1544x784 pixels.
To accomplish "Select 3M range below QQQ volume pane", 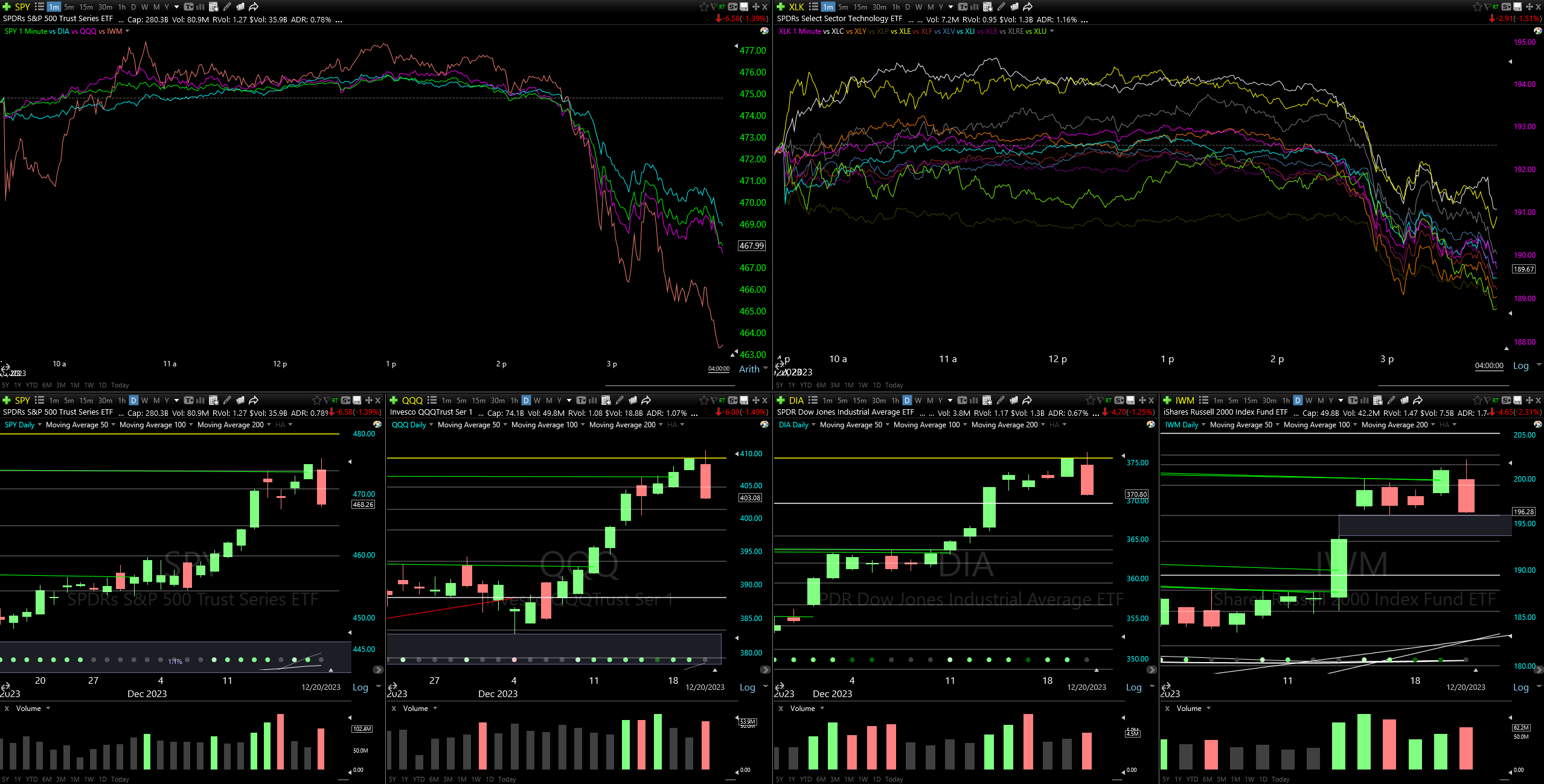I will click(448, 779).
